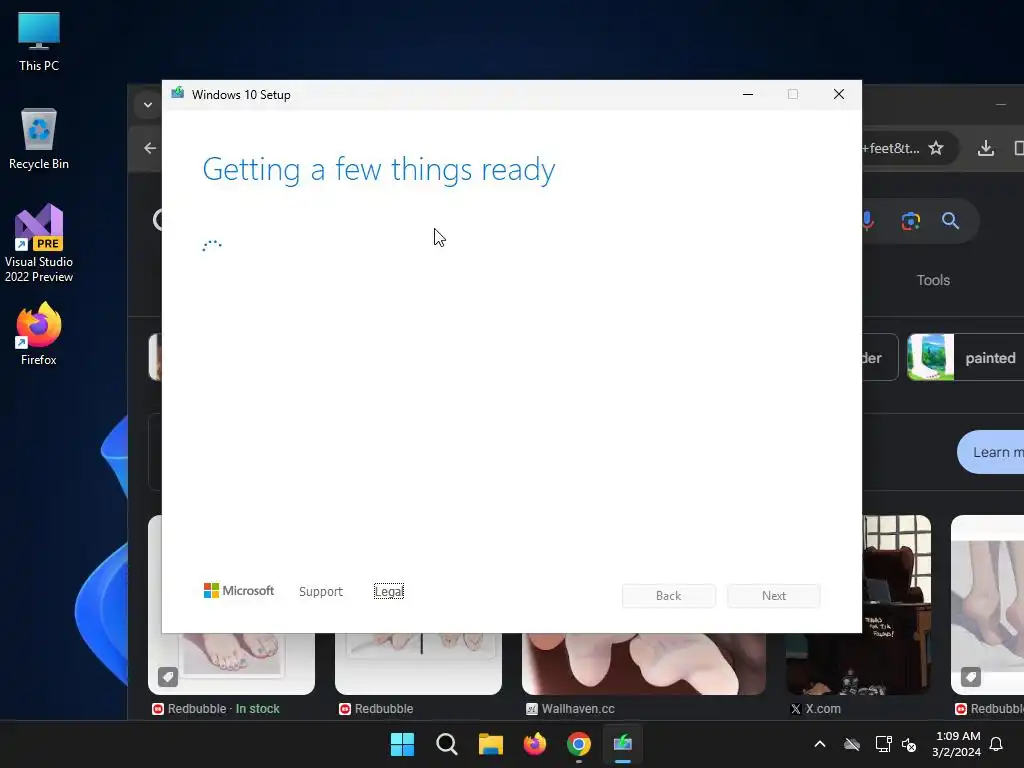Click the Support link in Setup
The width and height of the screenshot is (1024, 768).
pos(321,592)
